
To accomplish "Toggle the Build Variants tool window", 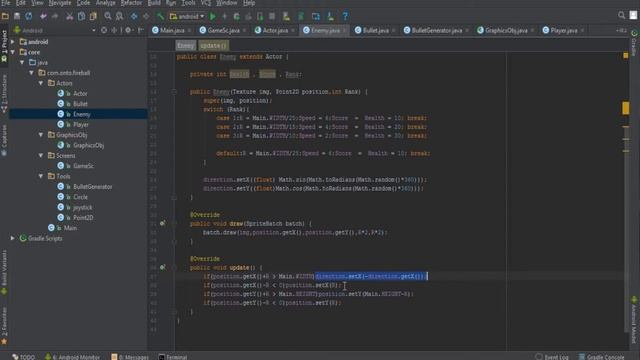I will coord(4,271).
